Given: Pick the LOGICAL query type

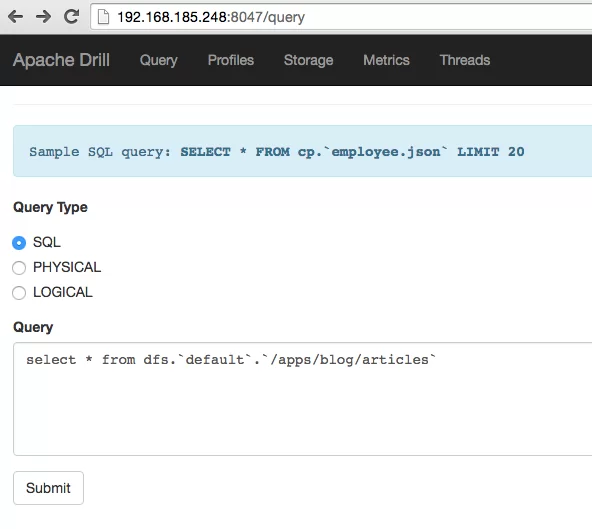Looking at the screenshot, I should 19,293.
